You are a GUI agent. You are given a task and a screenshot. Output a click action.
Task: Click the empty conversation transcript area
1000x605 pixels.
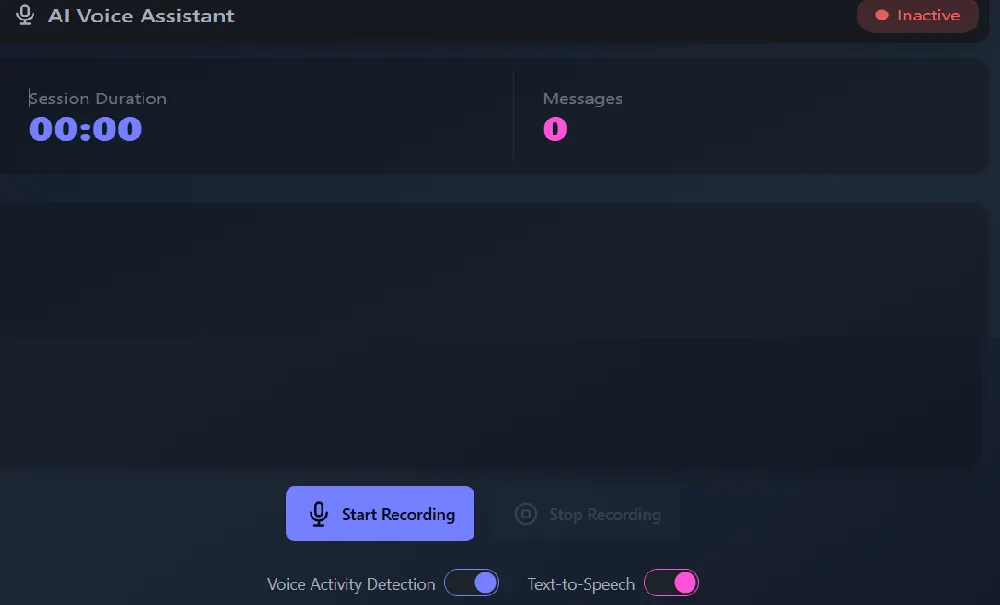(490, 335)
